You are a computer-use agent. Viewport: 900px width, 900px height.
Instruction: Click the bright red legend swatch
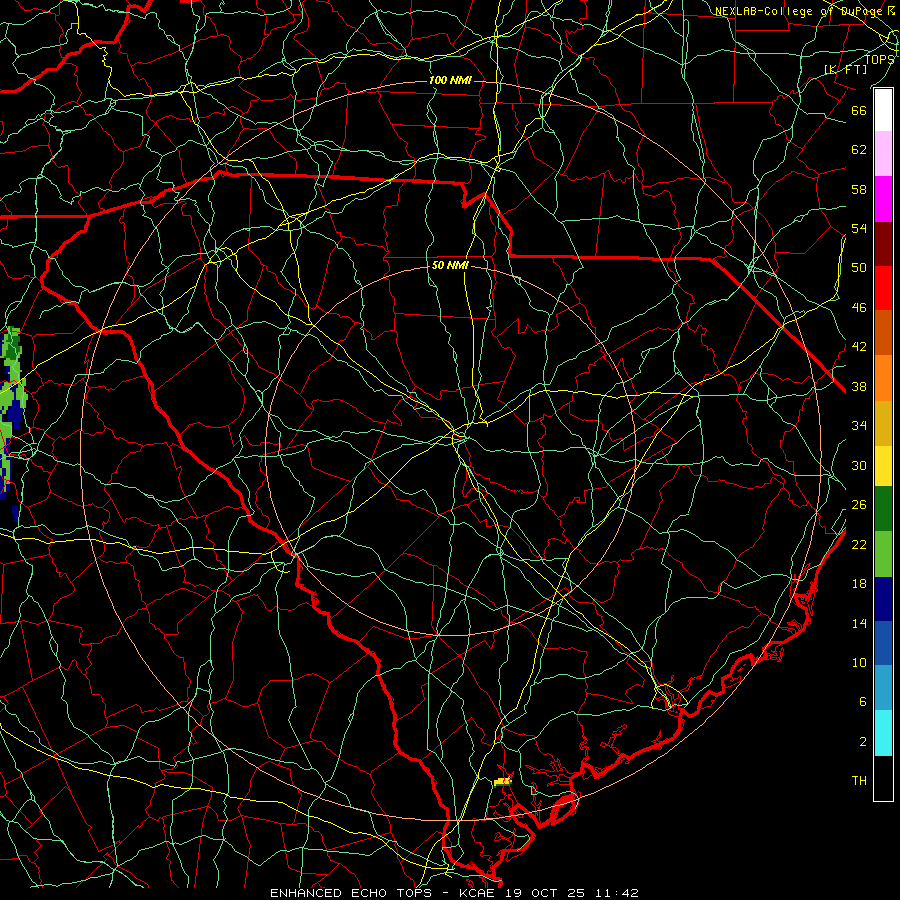(x=883, y=288)
